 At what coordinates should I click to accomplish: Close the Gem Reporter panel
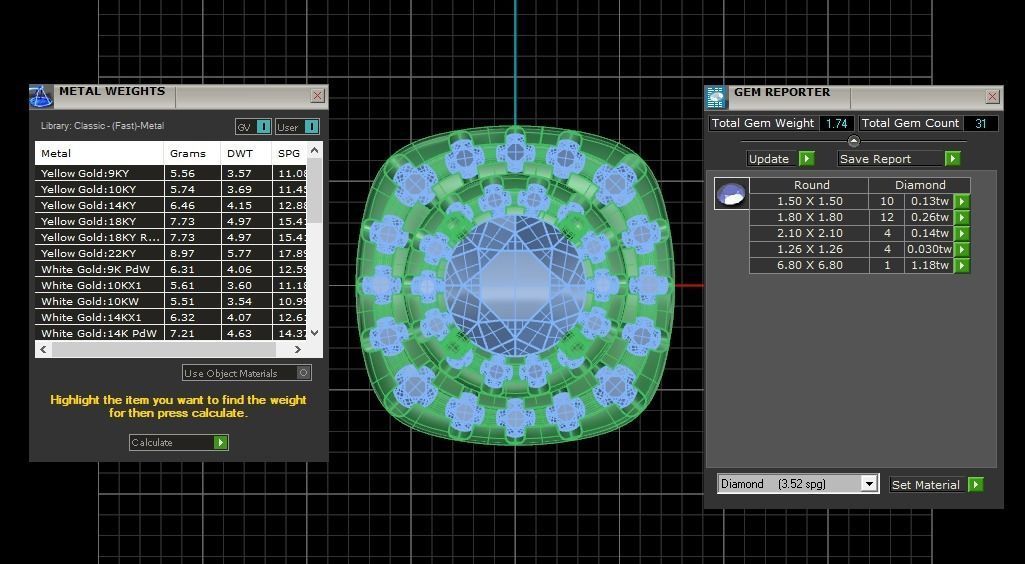coord(992,97)
